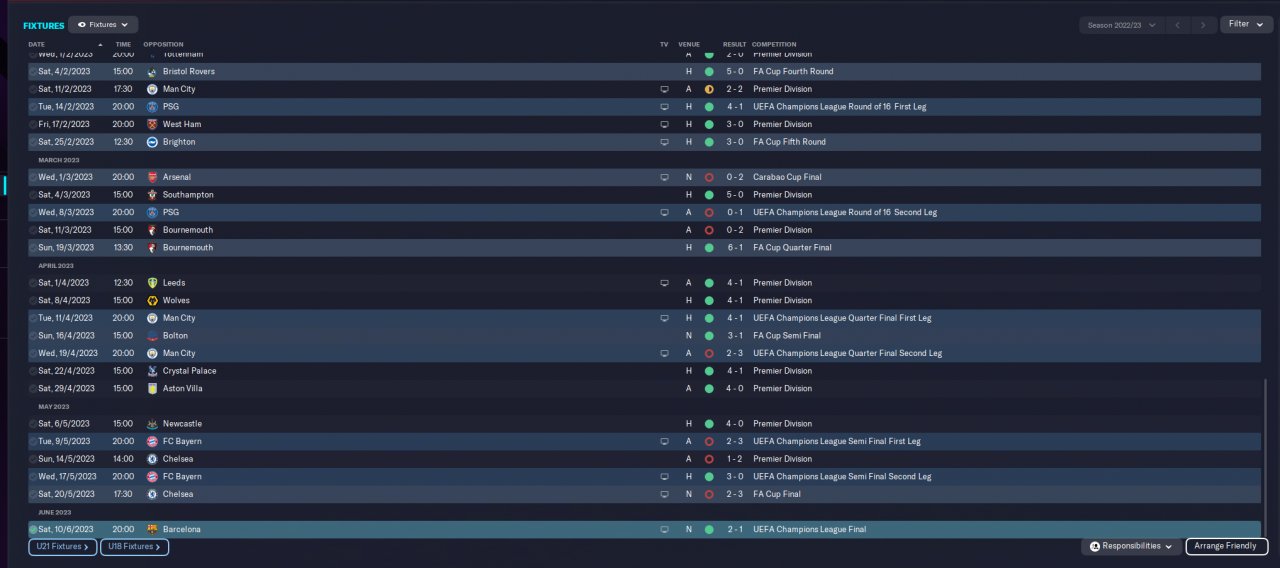The image size is (1280, 568).
Task: Sort by the RESULT column header
Action: (734, 44)
